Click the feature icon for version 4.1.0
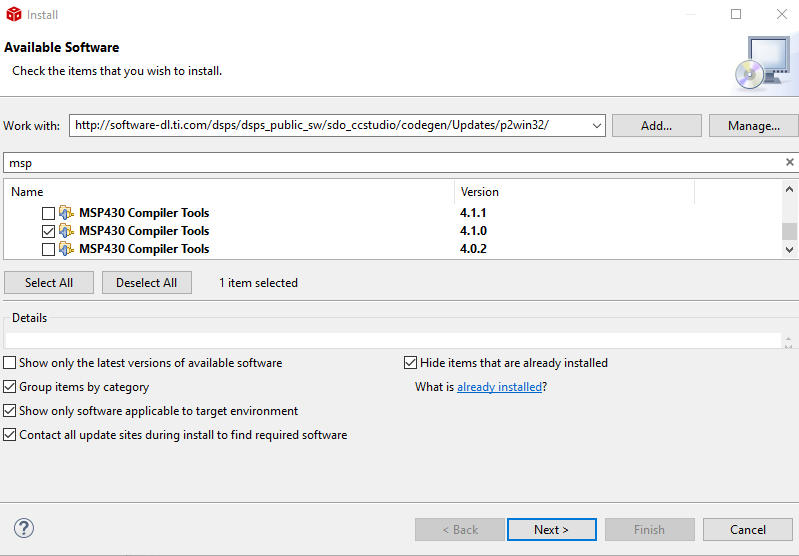This screenshot has width=799, height=556. (66, 231)
